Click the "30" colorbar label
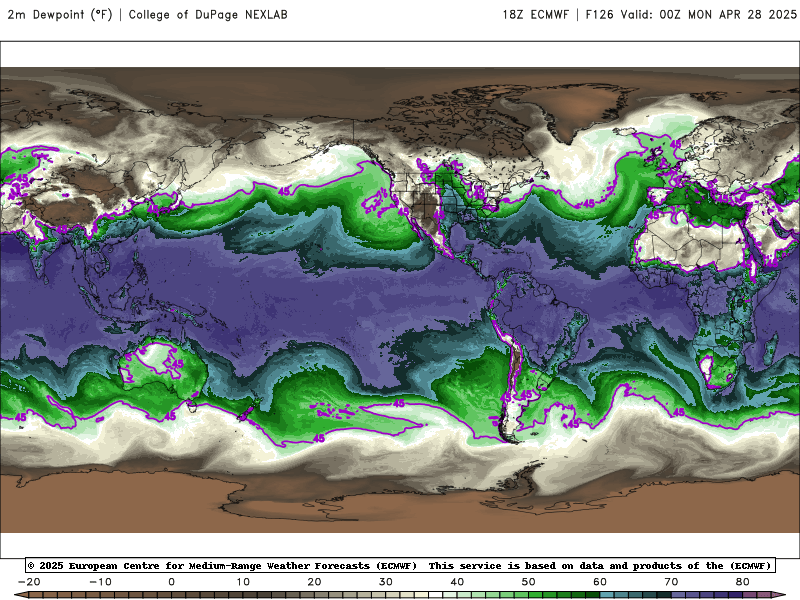This screenshot has height=600, width=800. coord(386,582)
